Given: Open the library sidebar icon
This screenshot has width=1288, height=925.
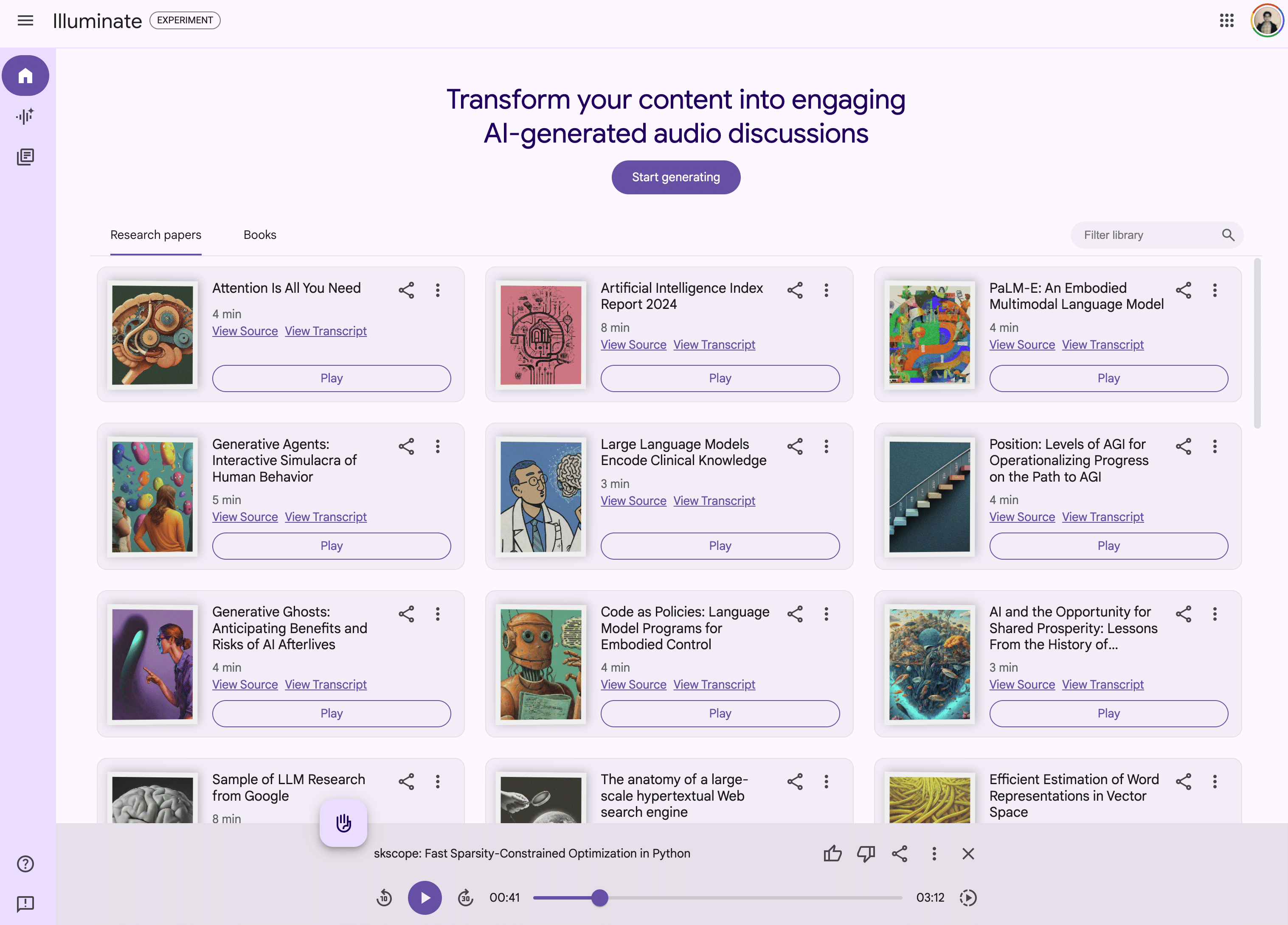Looking at the screenshot, I should tap(25, 157).
